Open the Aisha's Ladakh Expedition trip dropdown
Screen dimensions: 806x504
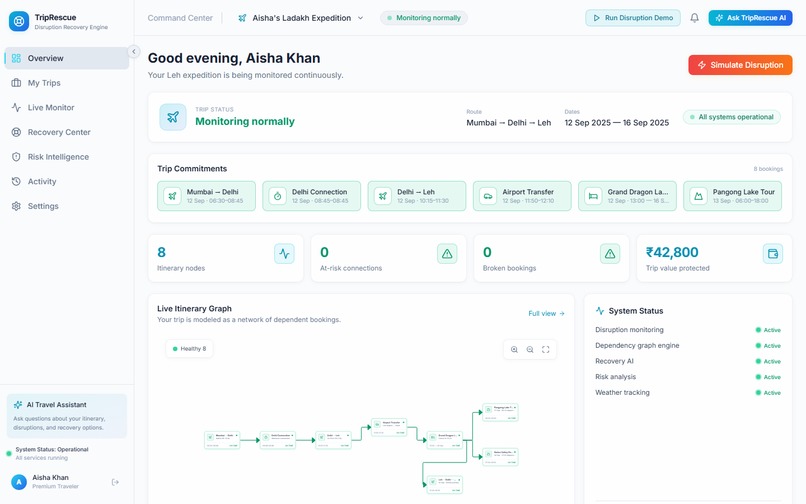point(301,18)
